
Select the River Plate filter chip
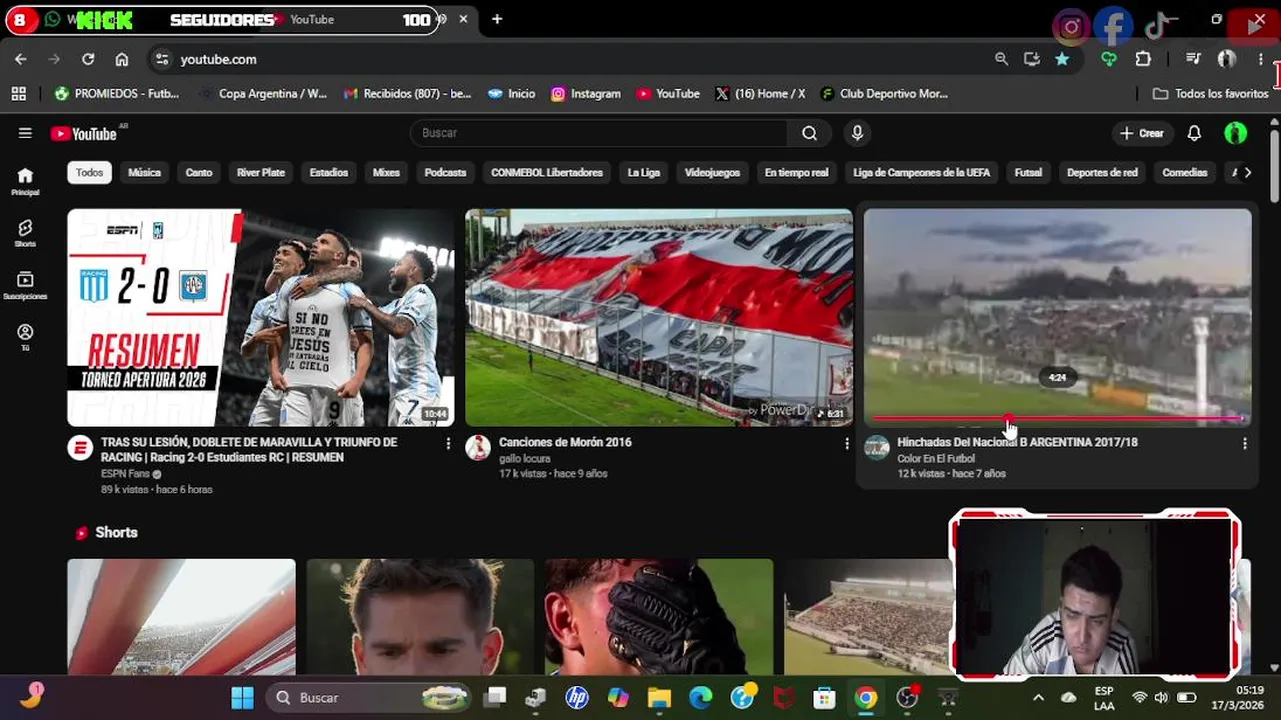coord(261,172)
